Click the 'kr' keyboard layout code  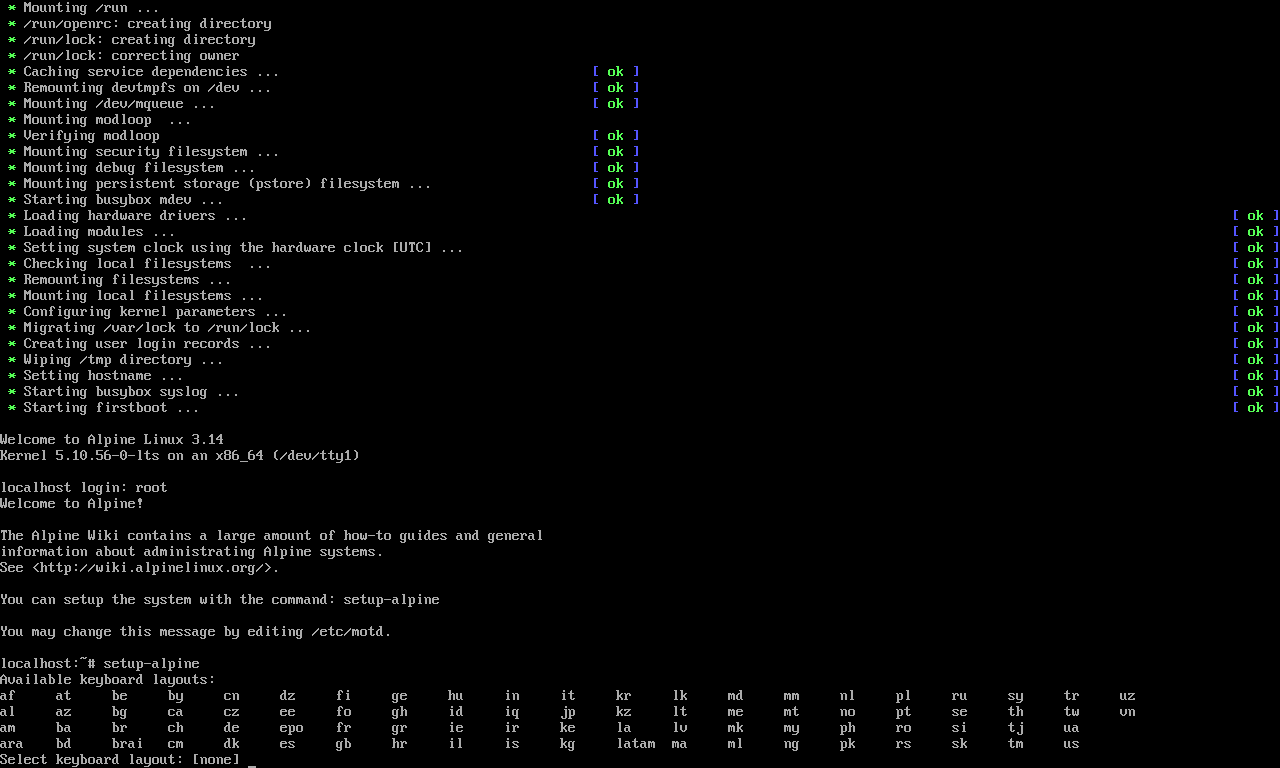coord(624,696)
